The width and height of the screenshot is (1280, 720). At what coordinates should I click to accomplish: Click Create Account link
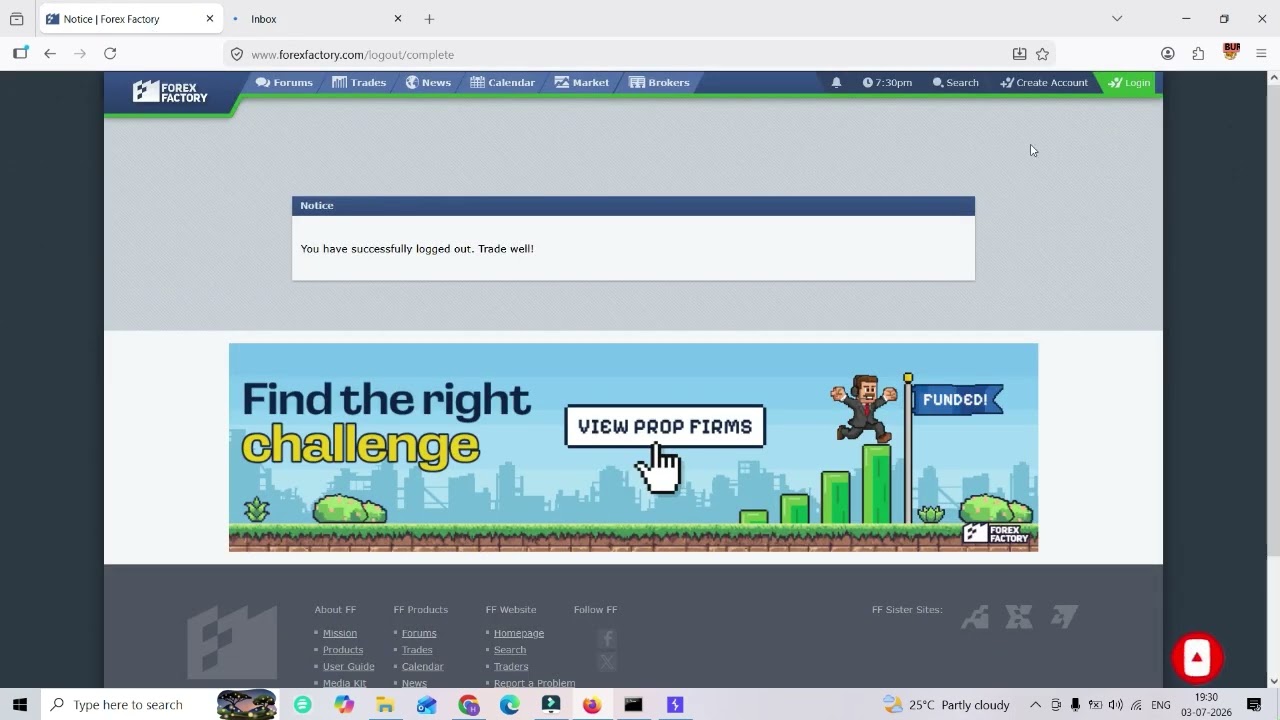tap(1044, 82)
